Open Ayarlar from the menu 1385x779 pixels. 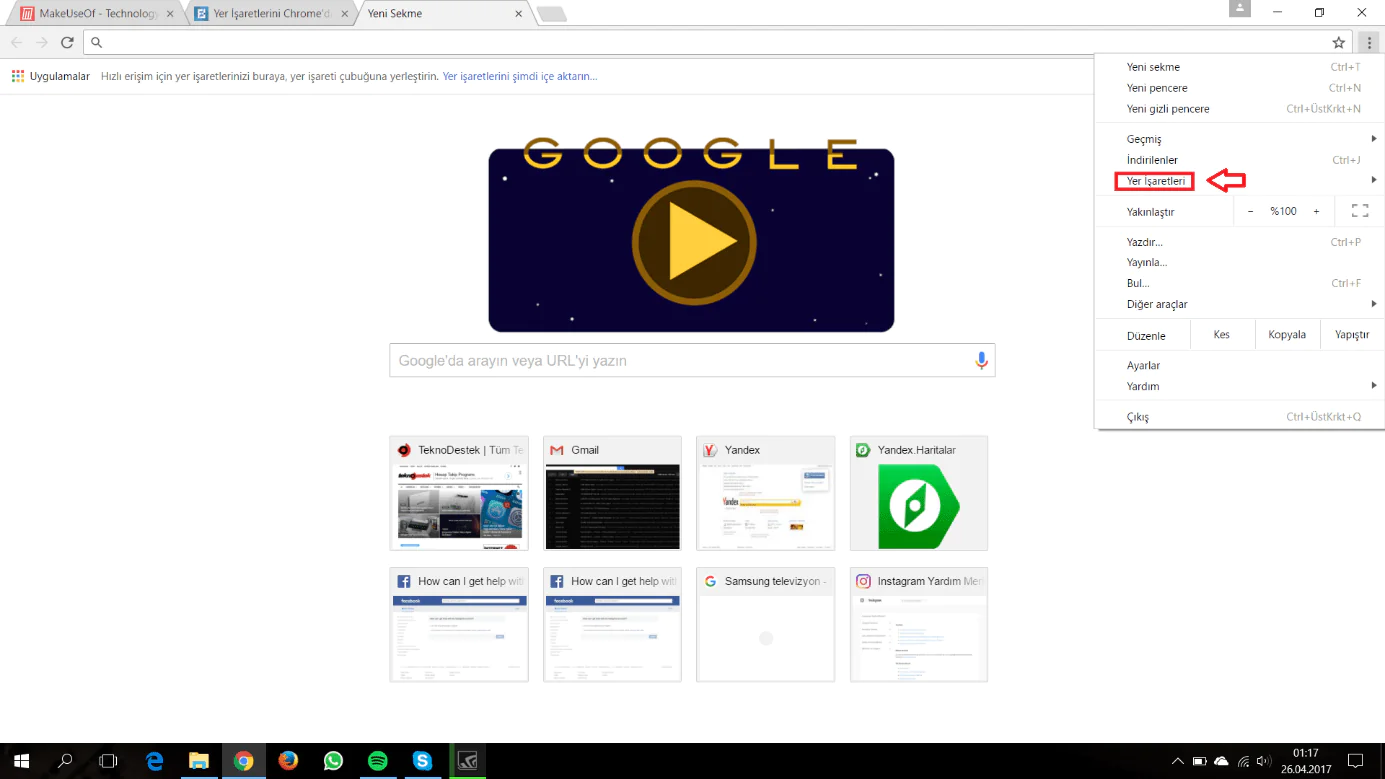click(x=1240, y=366)
